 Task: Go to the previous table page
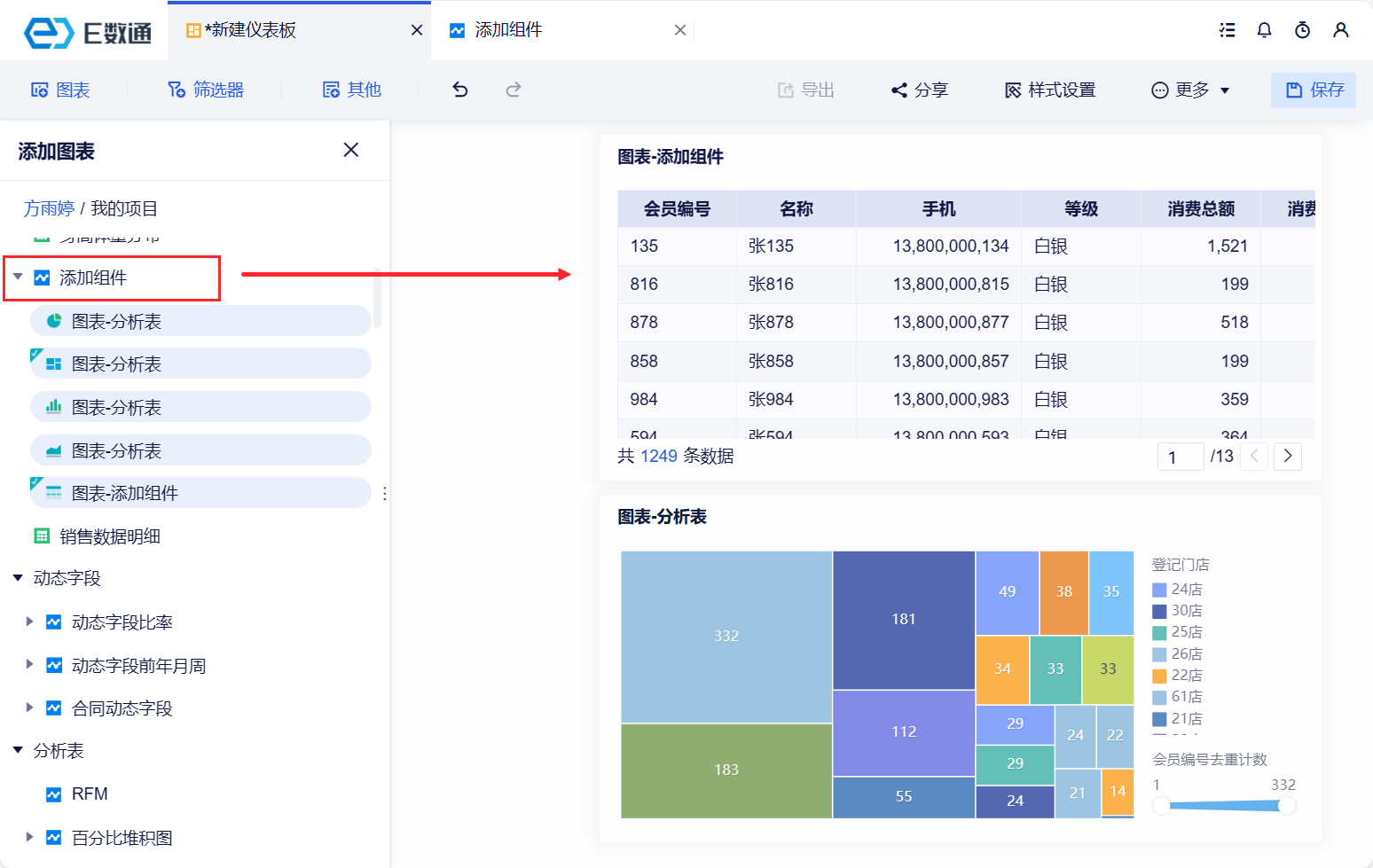(x=1254, y=457)
